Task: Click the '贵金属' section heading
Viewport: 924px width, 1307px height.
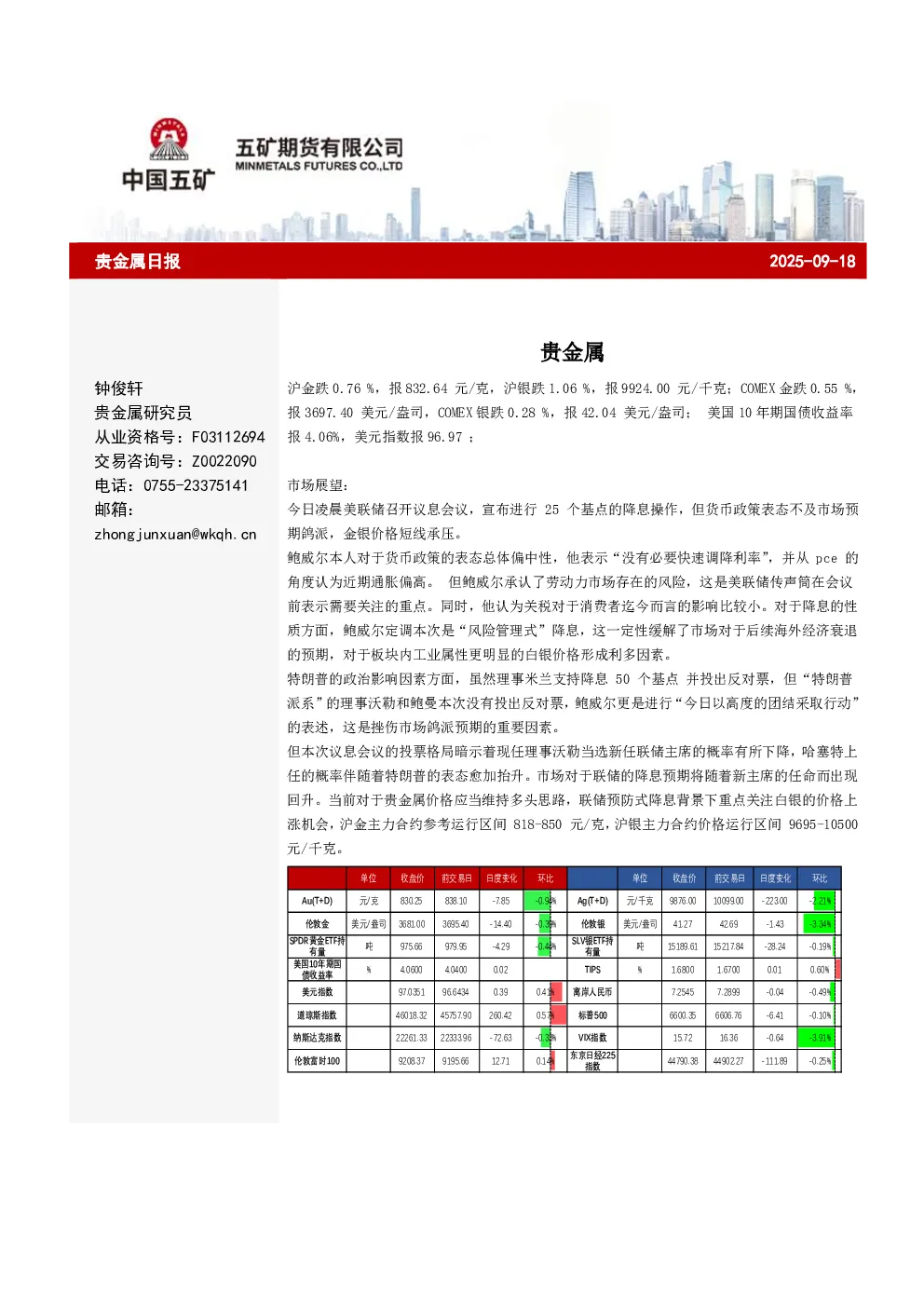Action: (x=572, y=352)
